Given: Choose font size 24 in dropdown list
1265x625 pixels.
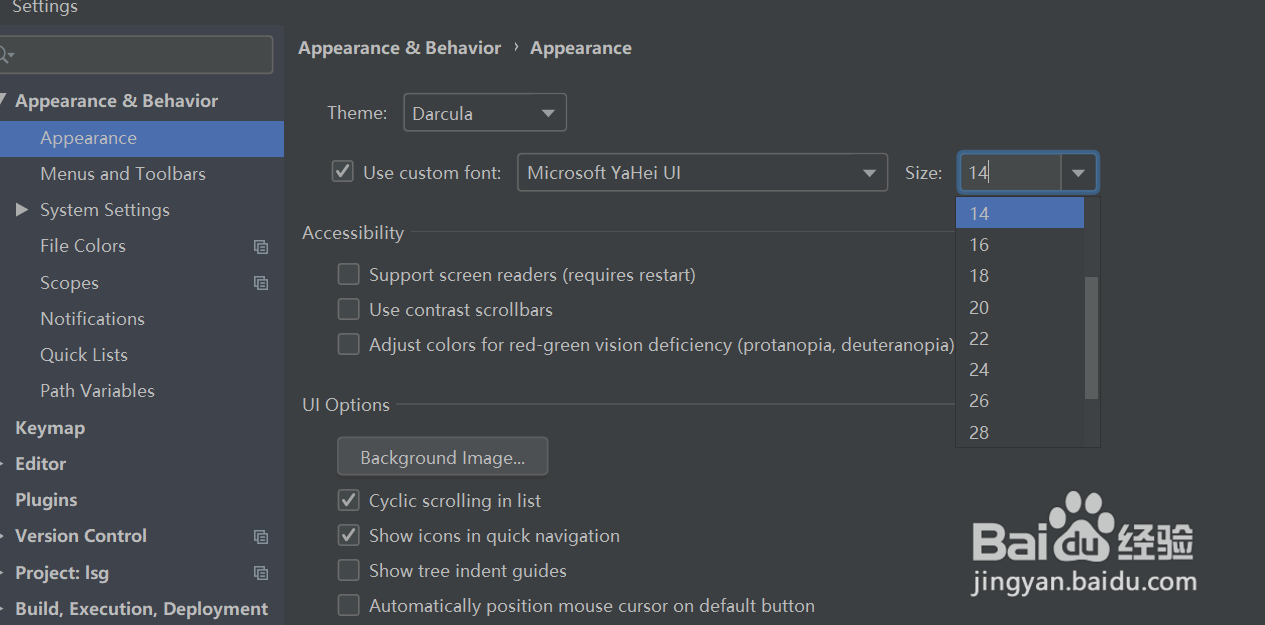Looking at the screenshot, I should pyautogui.click(x=979, y=370).
